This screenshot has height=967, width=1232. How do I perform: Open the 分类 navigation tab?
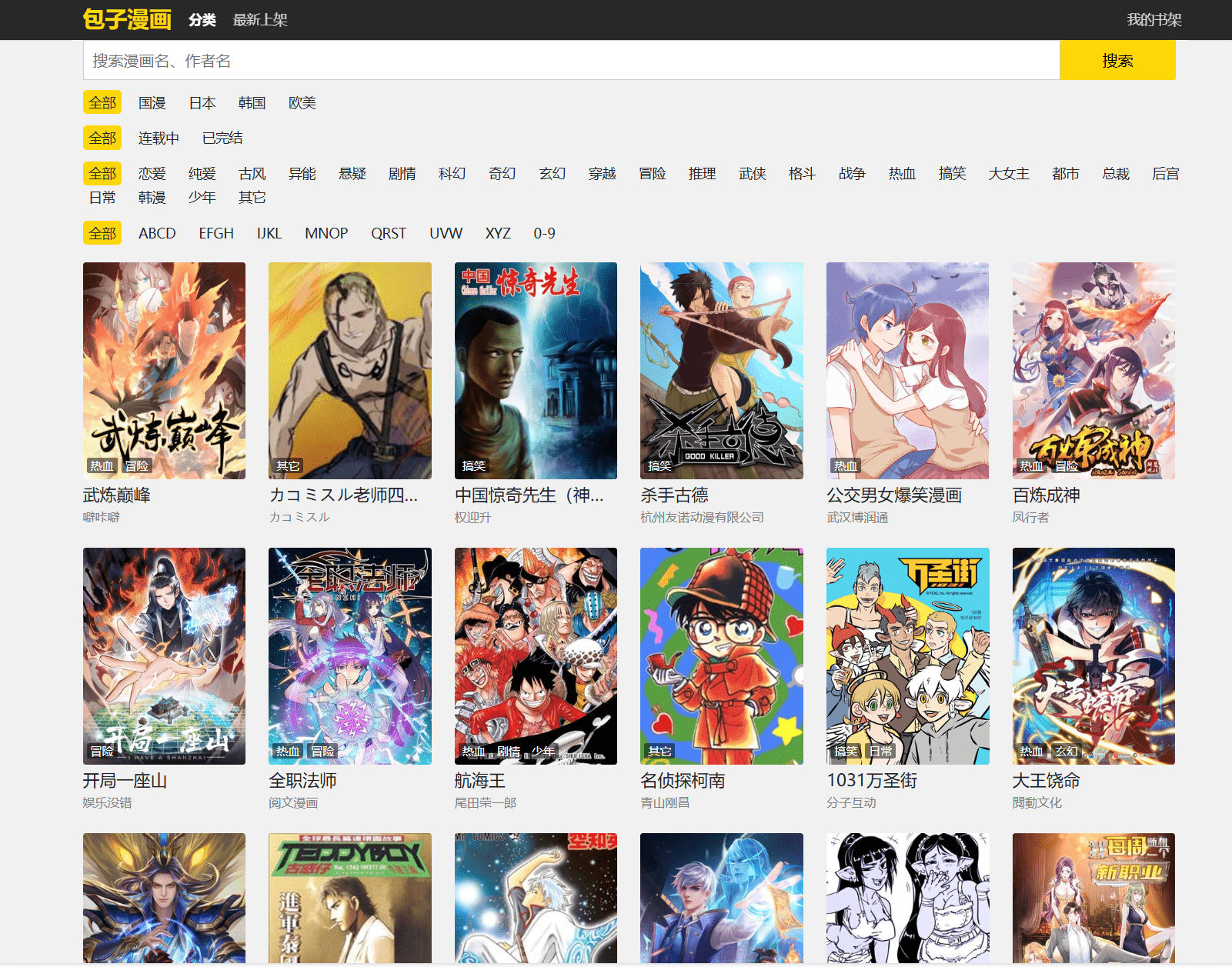202,20
